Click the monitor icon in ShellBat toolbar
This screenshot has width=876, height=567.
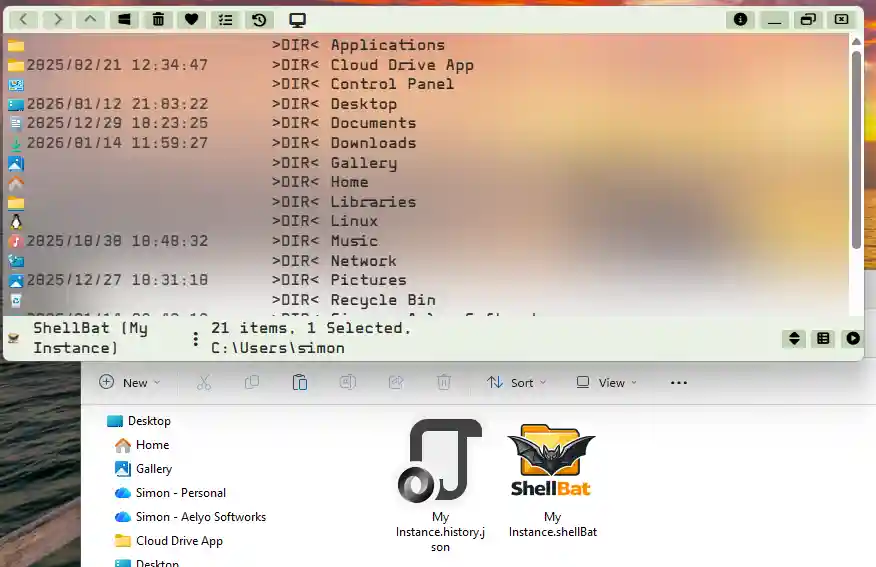pyautogui.click(x=297, y=19)
